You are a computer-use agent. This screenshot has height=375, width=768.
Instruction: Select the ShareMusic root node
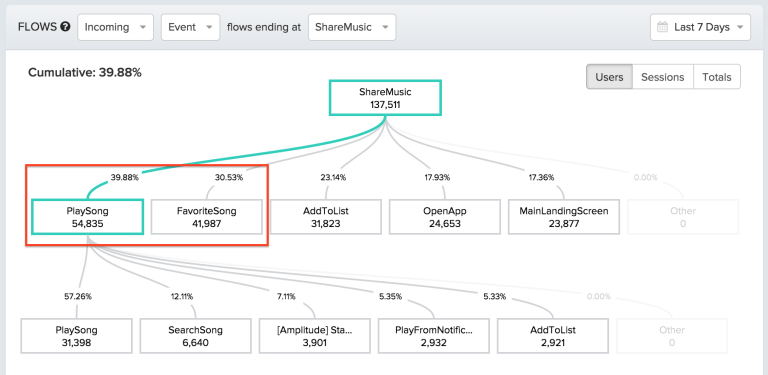385,98
